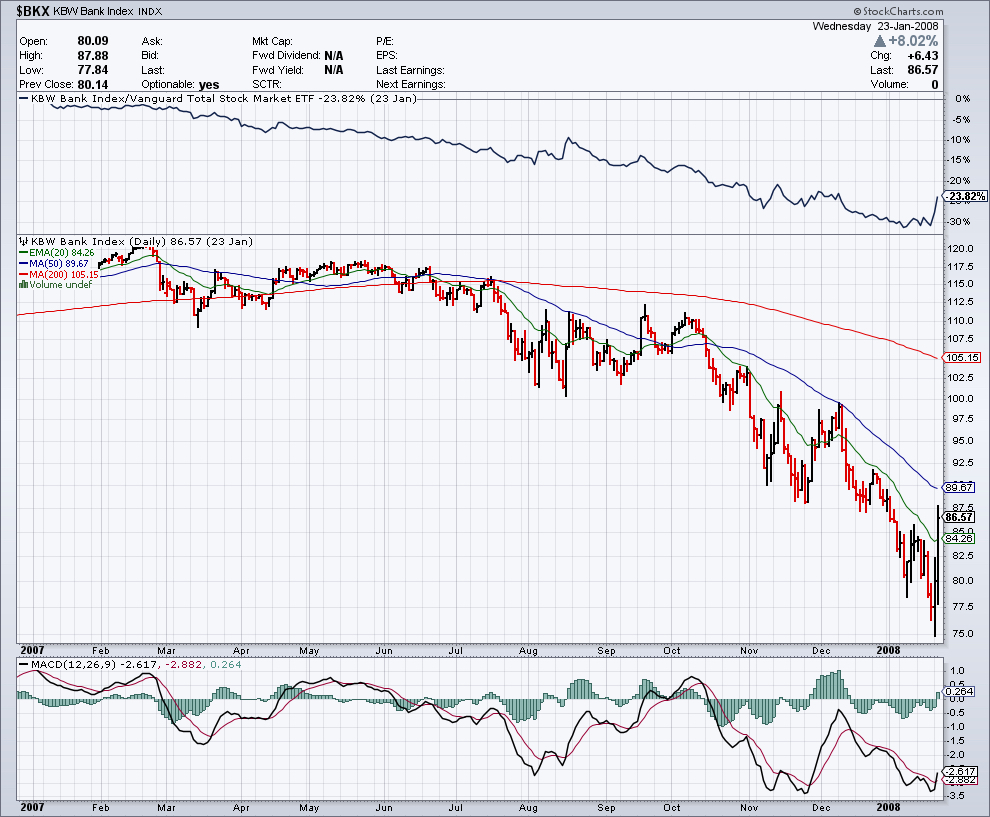Select the MA(200) red legend line marker

[24, 275]
